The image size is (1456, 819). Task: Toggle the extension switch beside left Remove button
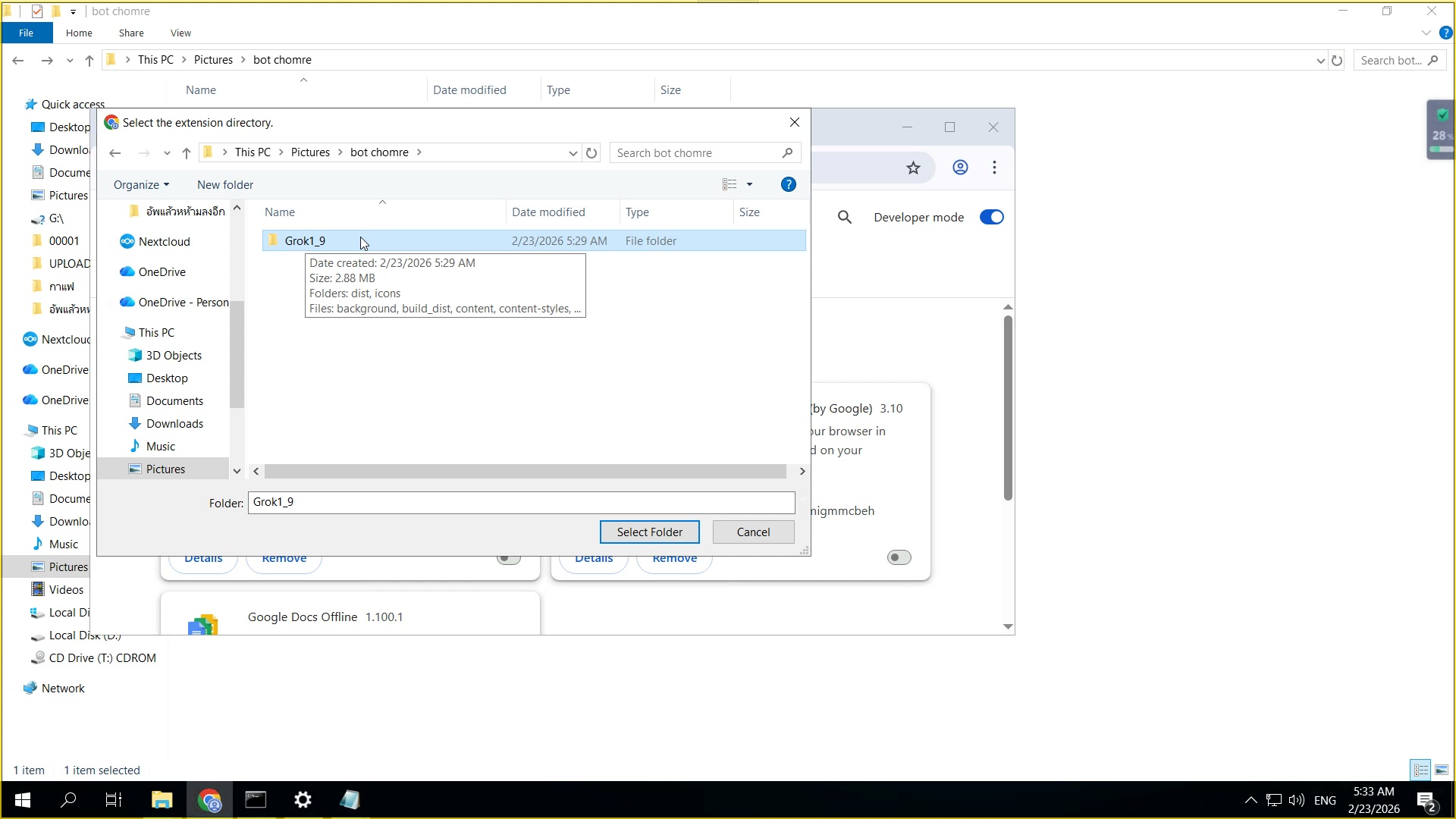[508, 560]
